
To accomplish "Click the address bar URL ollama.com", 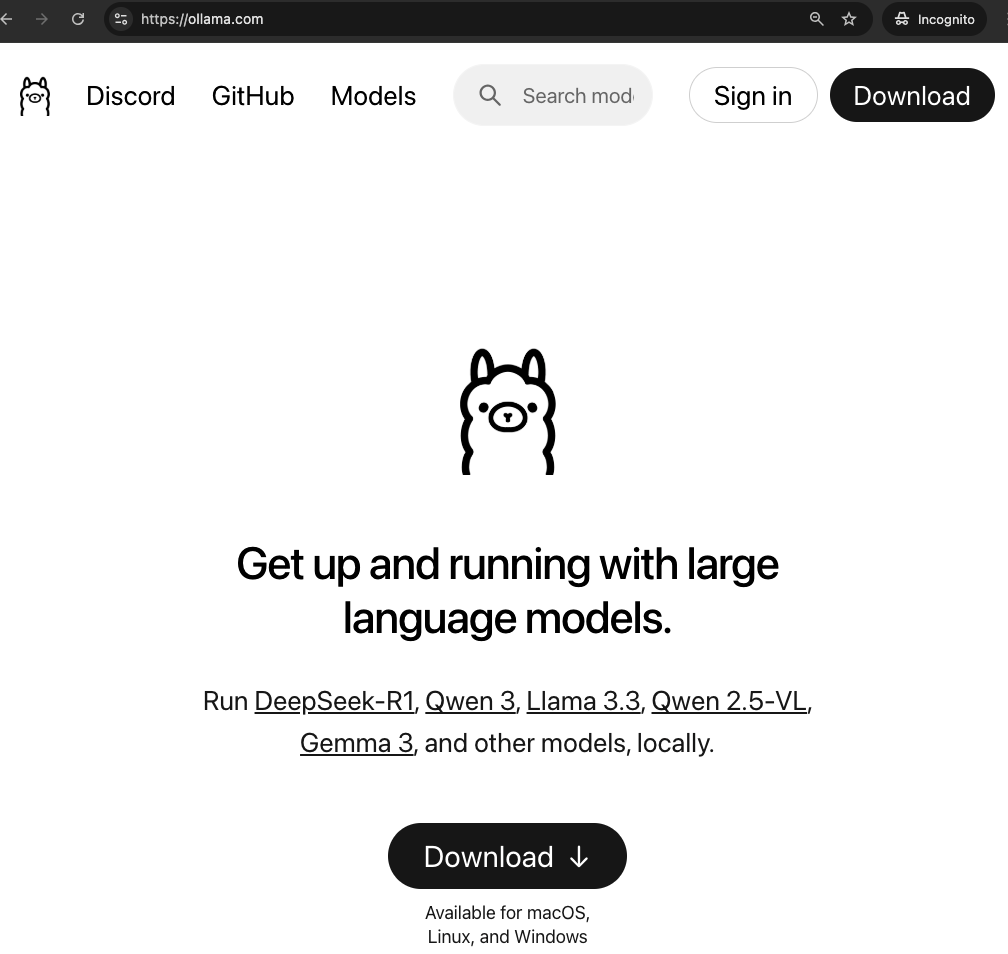I will pyautogui.click(x=202, y=19).
